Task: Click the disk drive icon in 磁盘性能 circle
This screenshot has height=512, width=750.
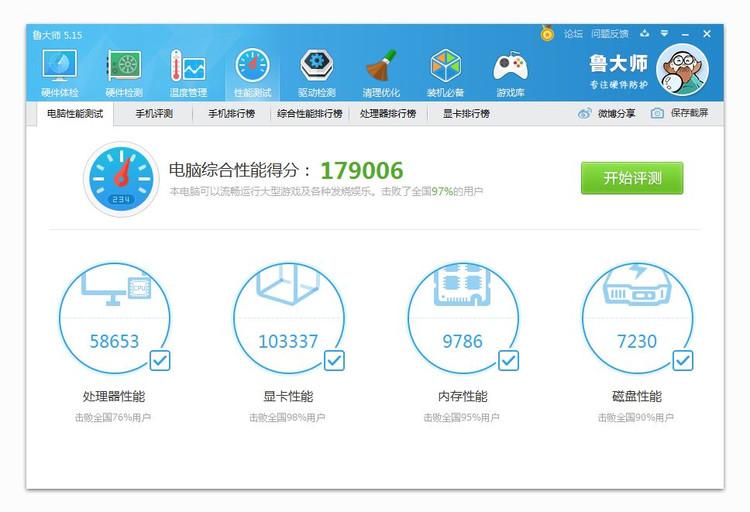Action: [x=637, y=285]
